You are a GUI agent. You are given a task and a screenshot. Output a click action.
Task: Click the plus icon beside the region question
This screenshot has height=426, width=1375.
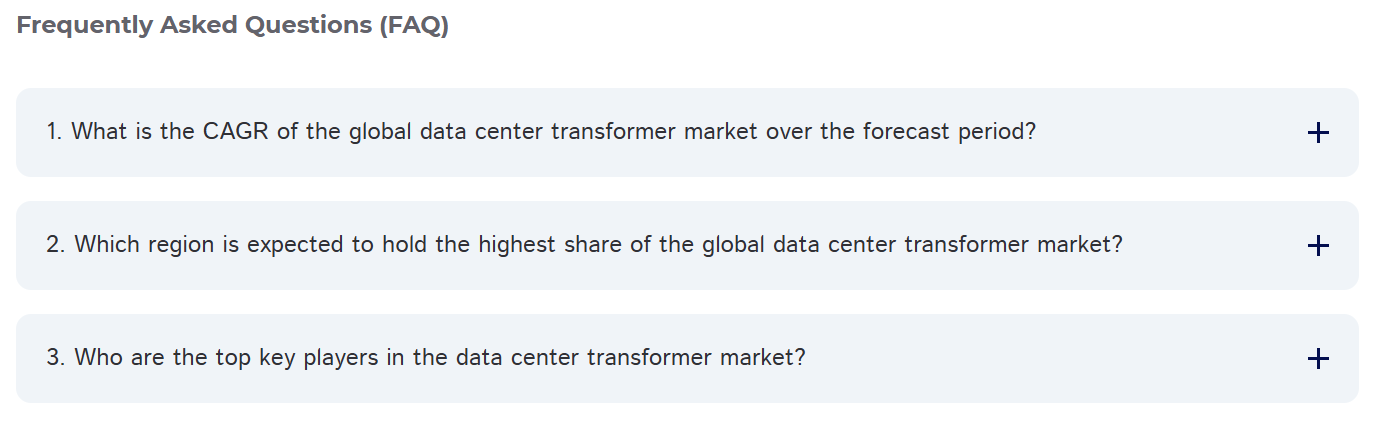(1318, 245)
